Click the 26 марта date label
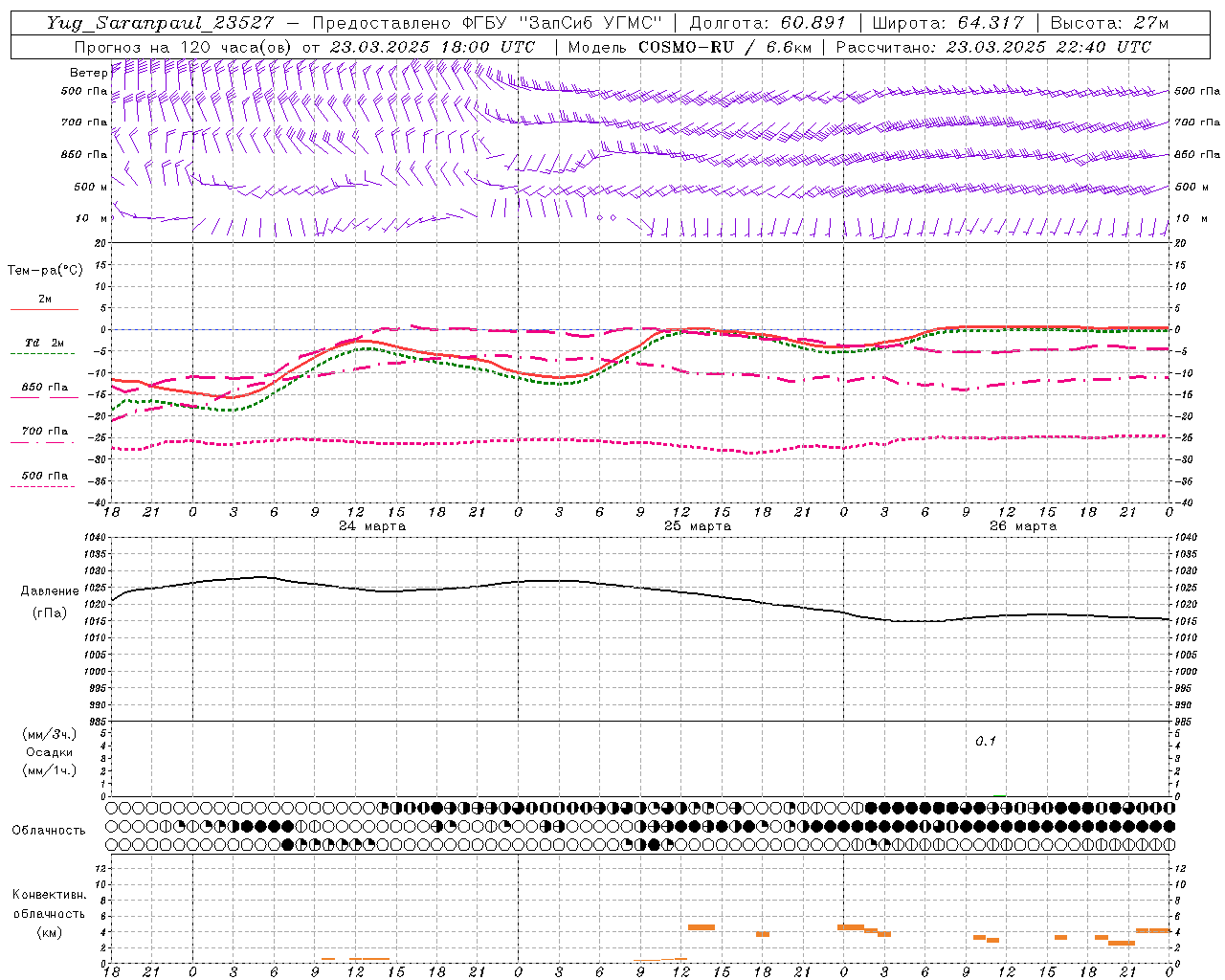This screenshot has height=980, width=1225. tap(1023, 526)
